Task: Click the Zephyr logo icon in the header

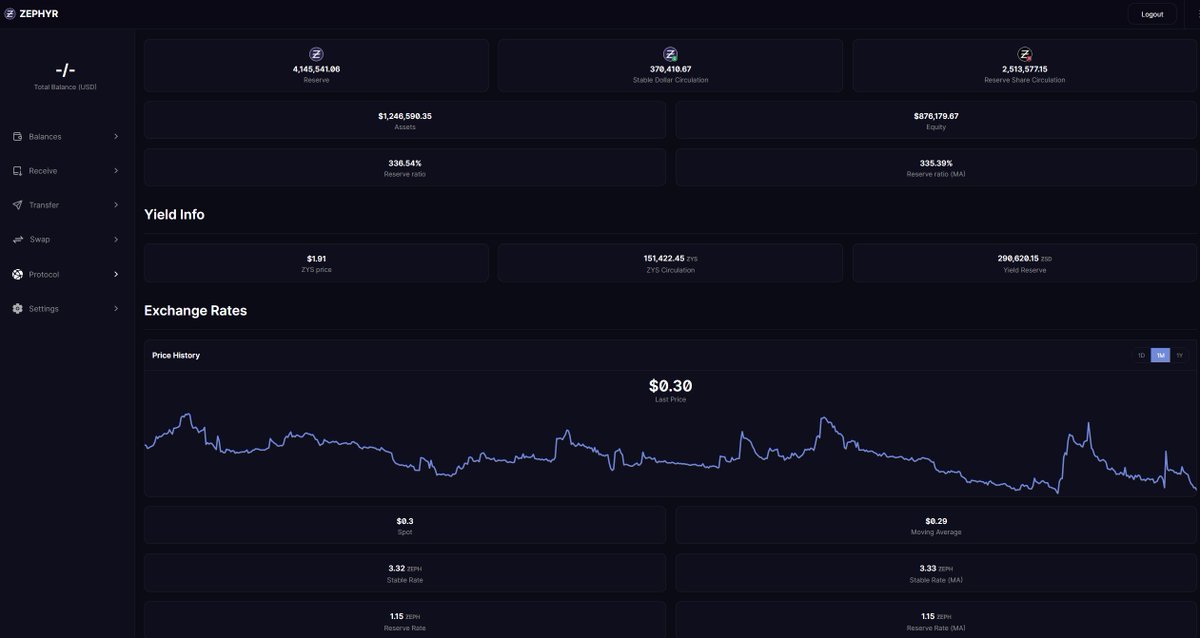Action: tap(10, 14)
